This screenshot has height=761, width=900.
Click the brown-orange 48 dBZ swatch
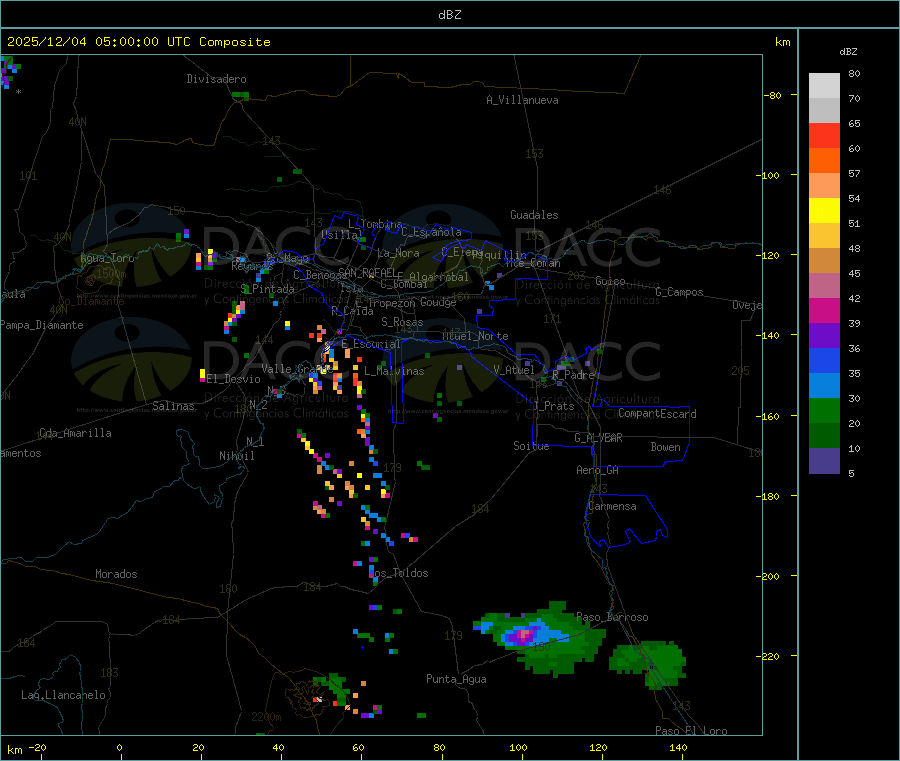pos(824,261)
